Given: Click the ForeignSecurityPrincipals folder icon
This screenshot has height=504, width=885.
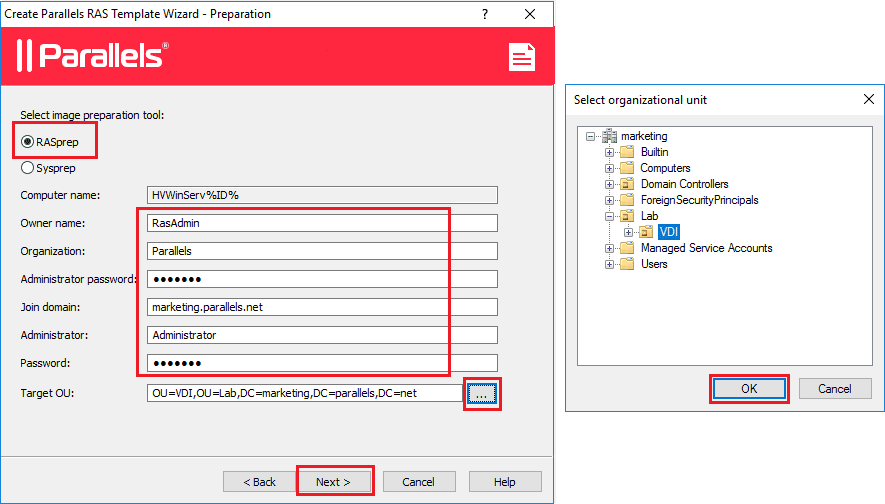Looking at the screenshot, I should click(627, 200).
